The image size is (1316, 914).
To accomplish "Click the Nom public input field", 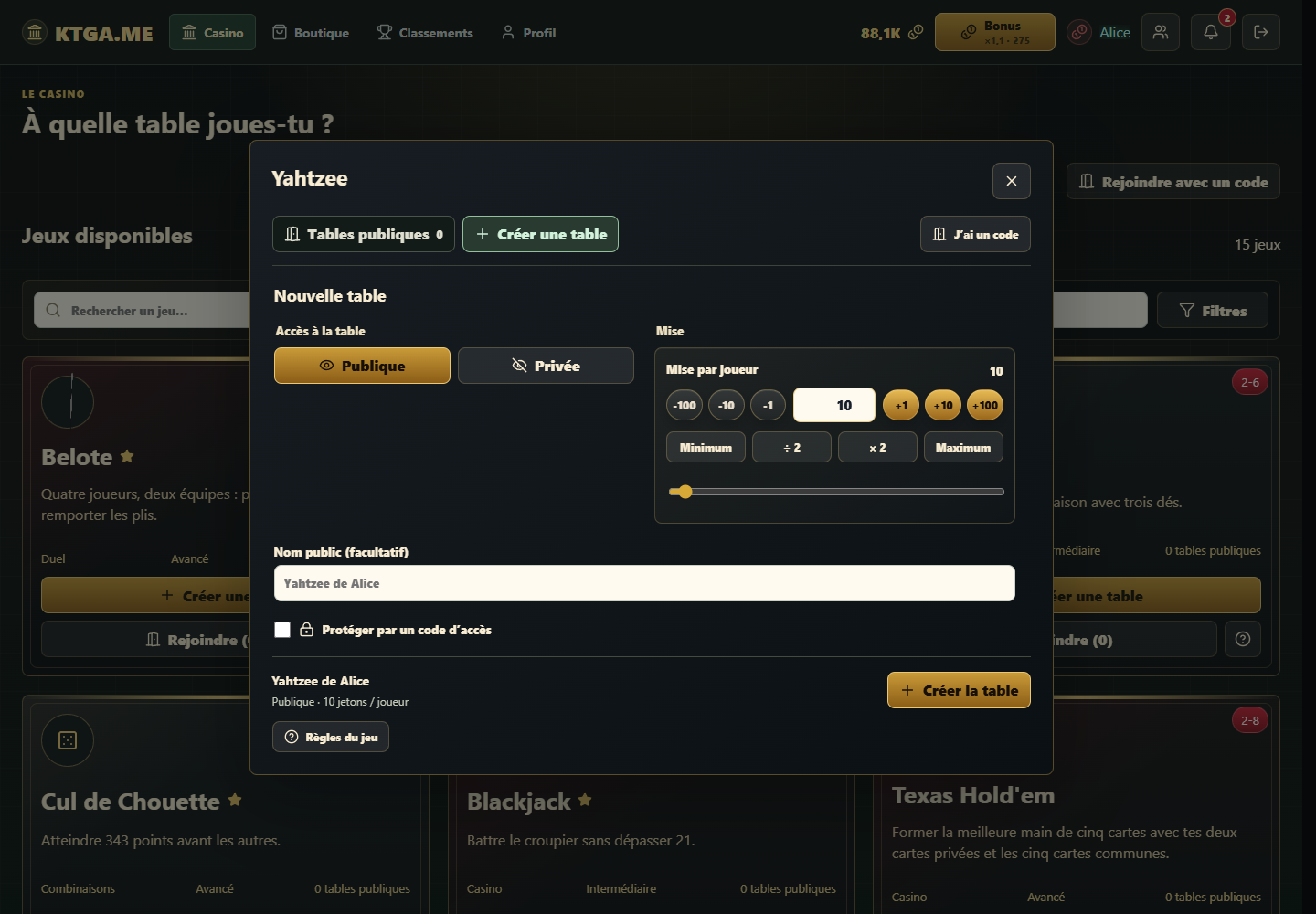I will (644, 583).
